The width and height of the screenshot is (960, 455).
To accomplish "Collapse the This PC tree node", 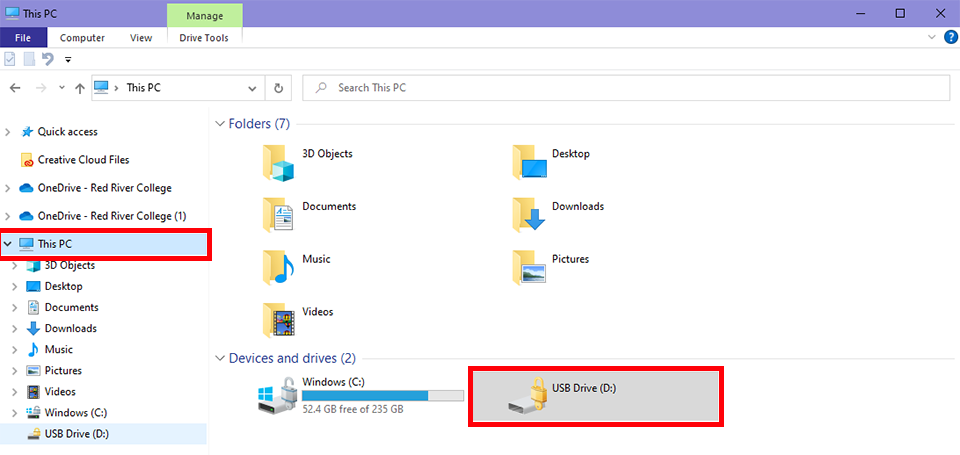I will [x=9, y=244].
